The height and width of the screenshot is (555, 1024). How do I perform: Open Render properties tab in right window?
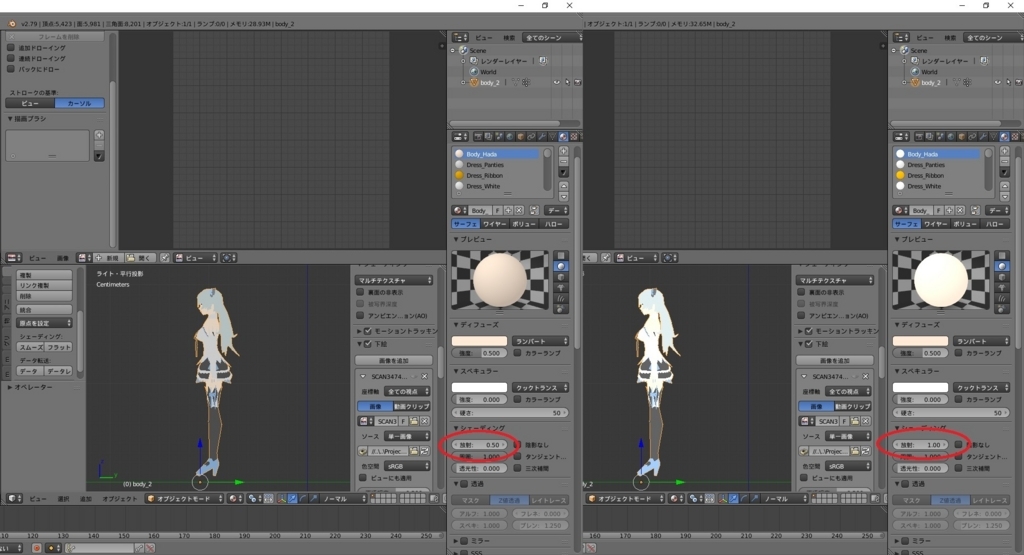coord(920,136)
